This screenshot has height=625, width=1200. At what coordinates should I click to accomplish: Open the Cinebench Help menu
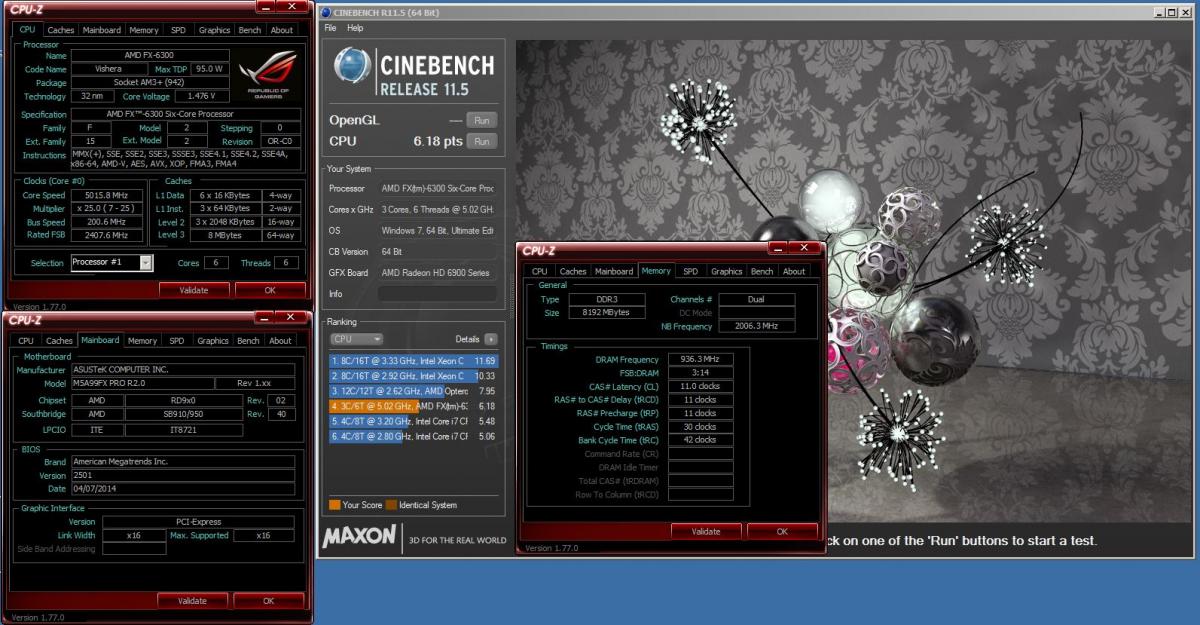(355, 28)
